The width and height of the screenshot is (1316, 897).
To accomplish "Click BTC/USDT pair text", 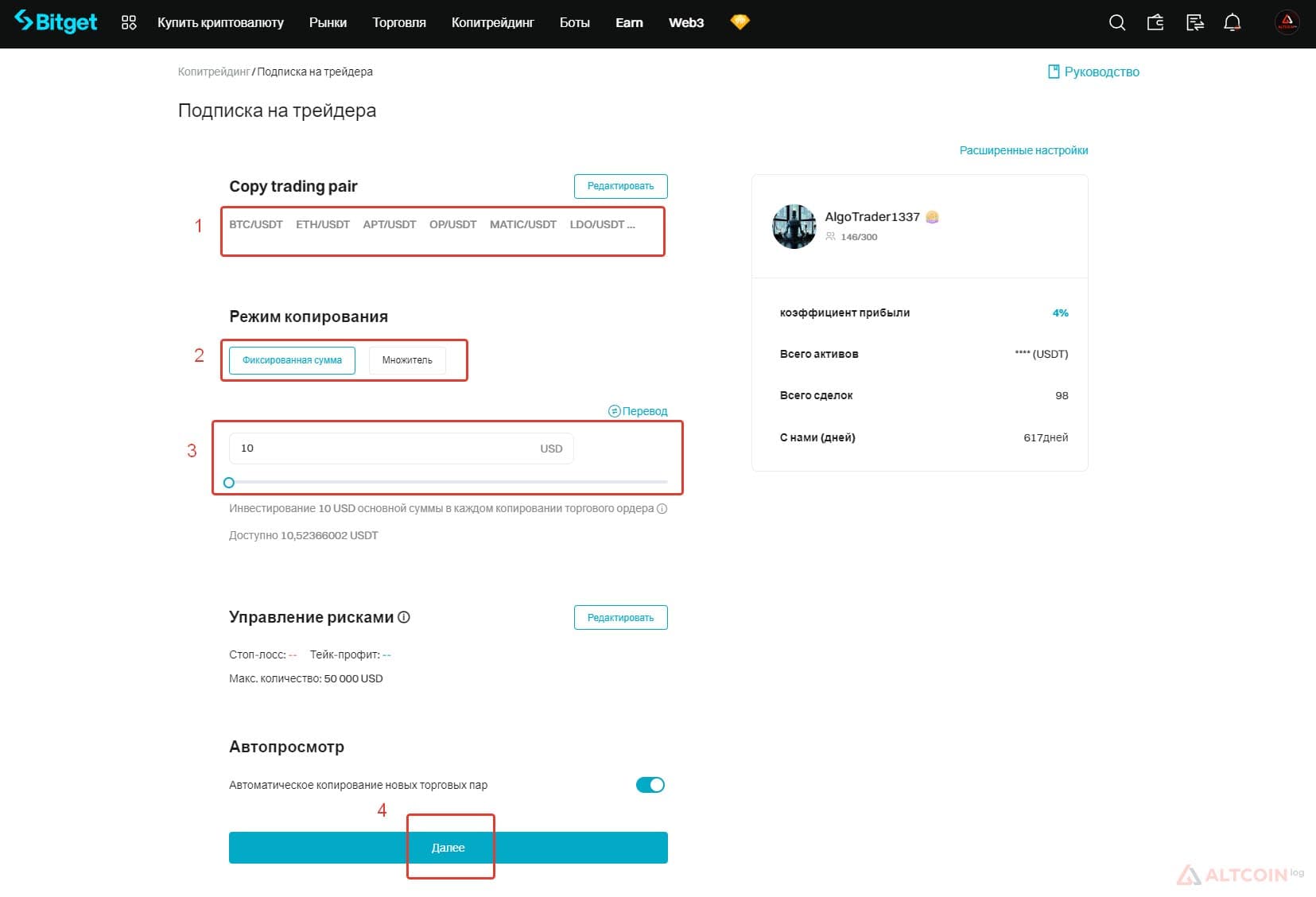I will click(256, 224).
